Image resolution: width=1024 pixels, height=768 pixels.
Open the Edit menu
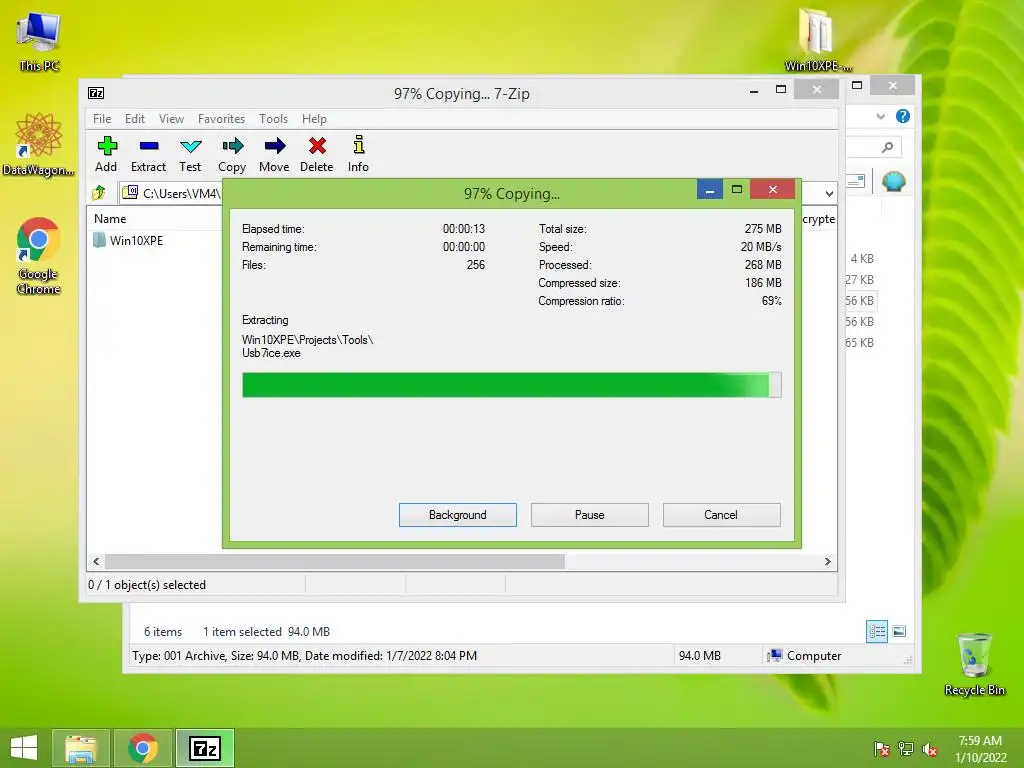click(x=135, y=119)
